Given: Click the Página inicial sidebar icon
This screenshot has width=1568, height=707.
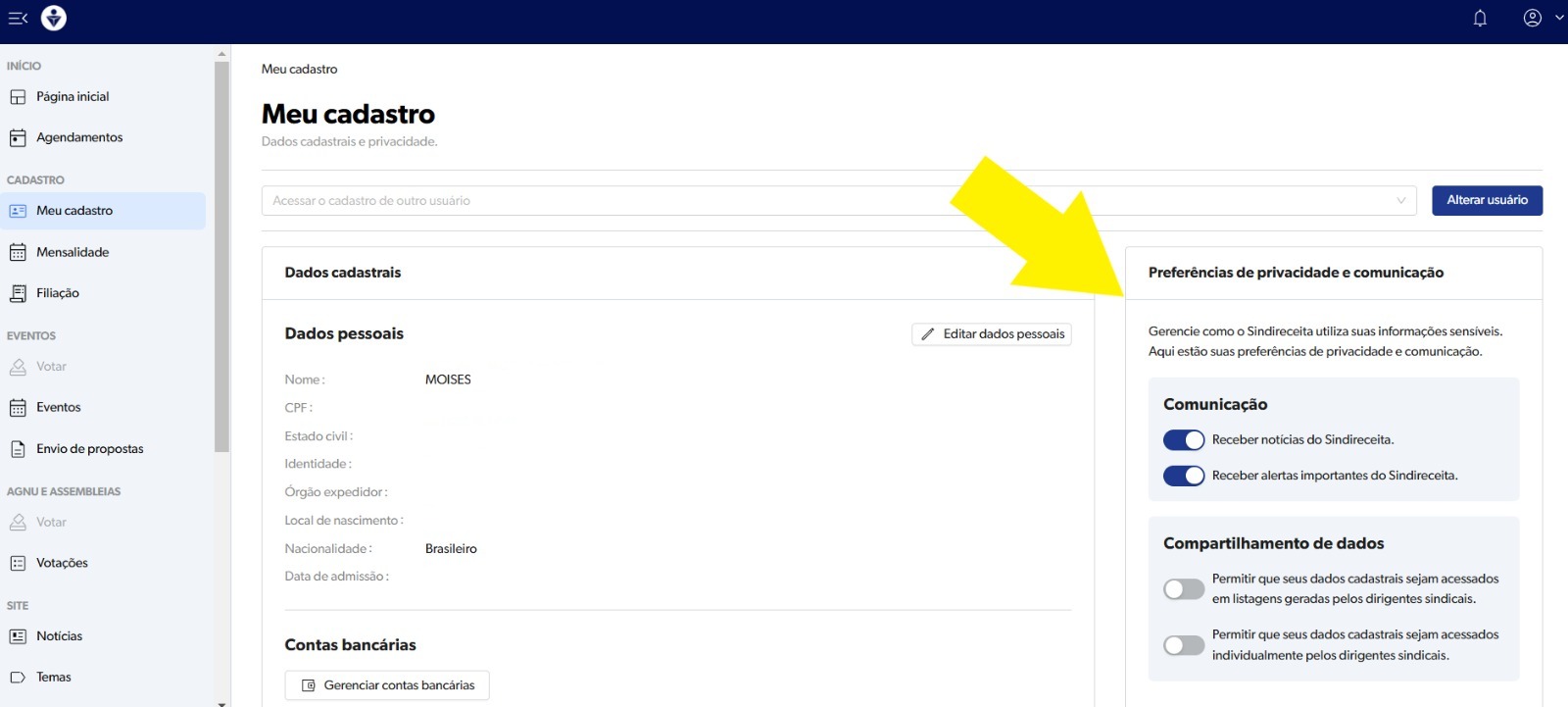Looking at the screenshot, I should [18, 97].
